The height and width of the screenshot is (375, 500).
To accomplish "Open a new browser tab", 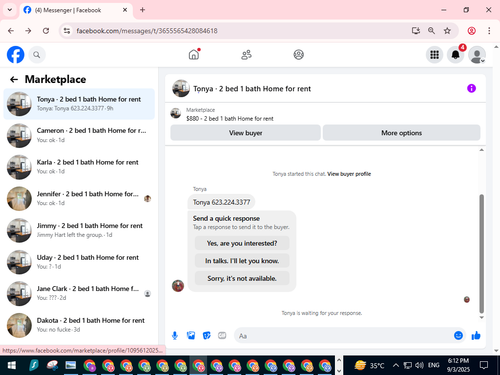I will pos(142,10).
